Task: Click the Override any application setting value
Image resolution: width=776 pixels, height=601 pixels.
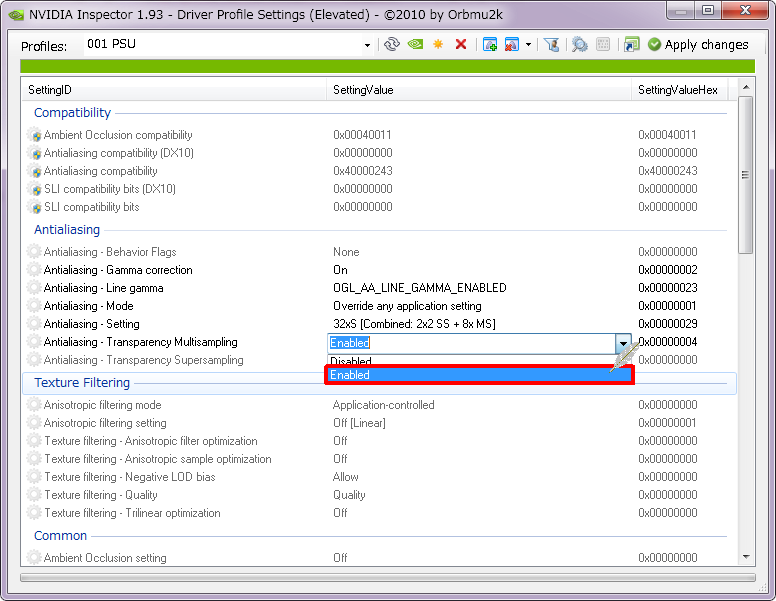Action: coord(407,306)
